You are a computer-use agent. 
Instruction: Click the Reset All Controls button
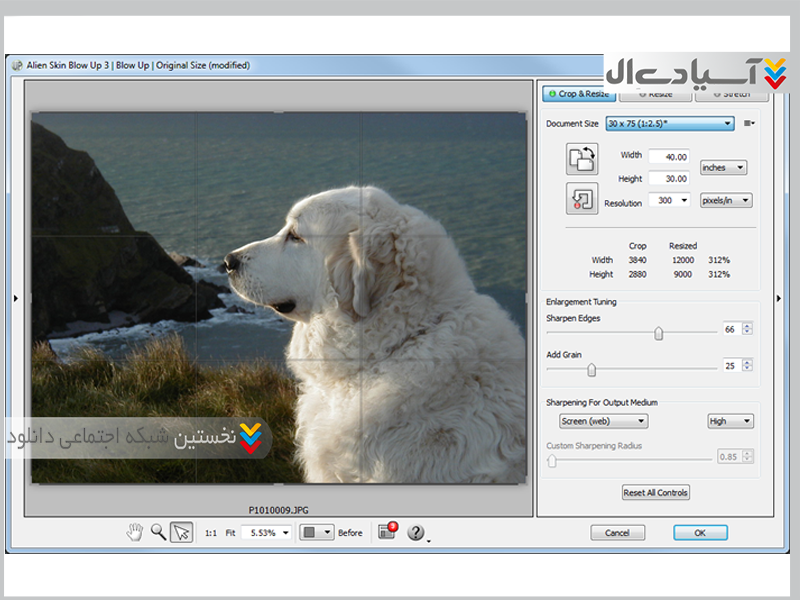tap(656, 492)
